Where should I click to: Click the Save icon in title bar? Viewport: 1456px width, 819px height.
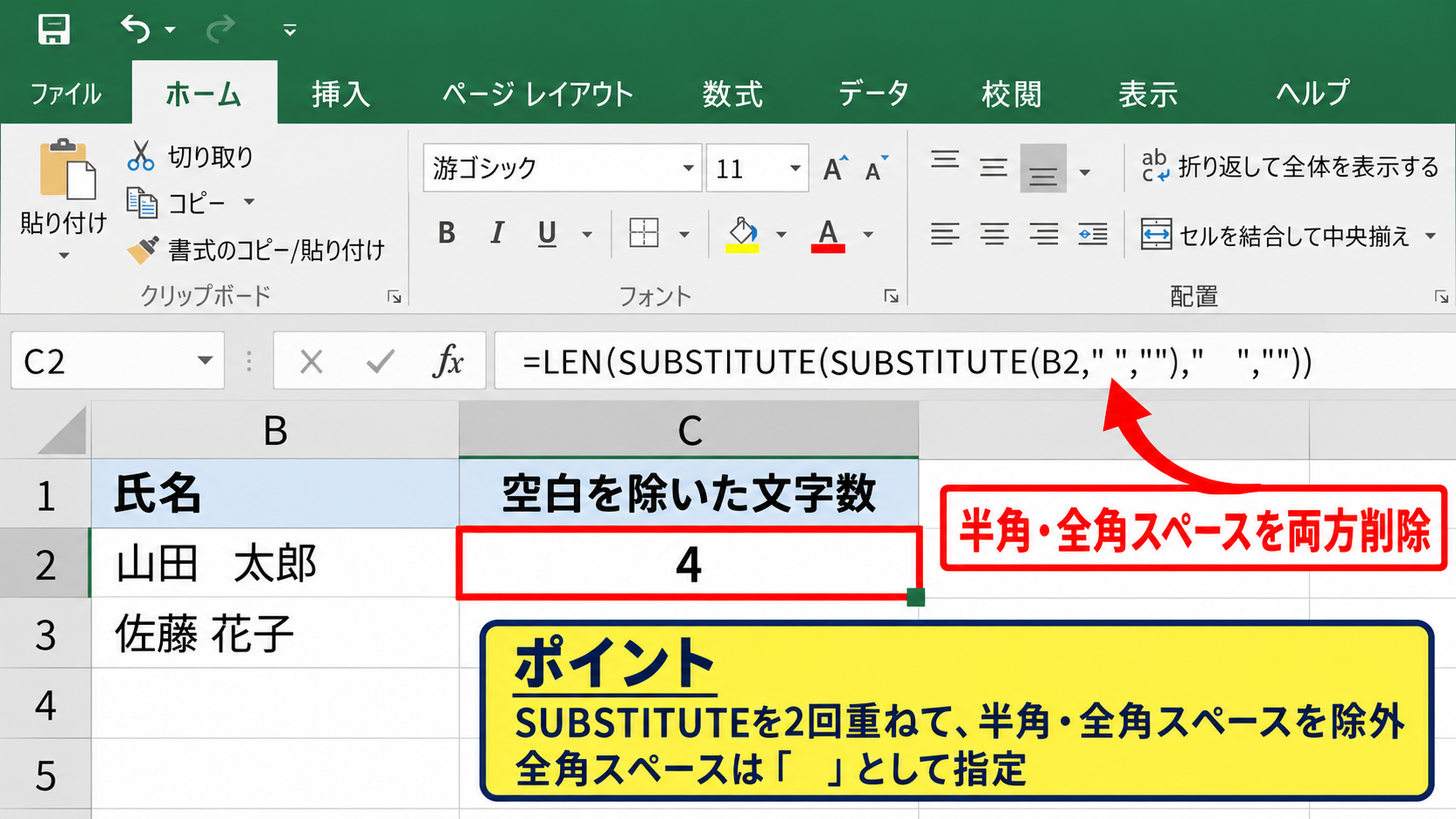coord(54,30)
